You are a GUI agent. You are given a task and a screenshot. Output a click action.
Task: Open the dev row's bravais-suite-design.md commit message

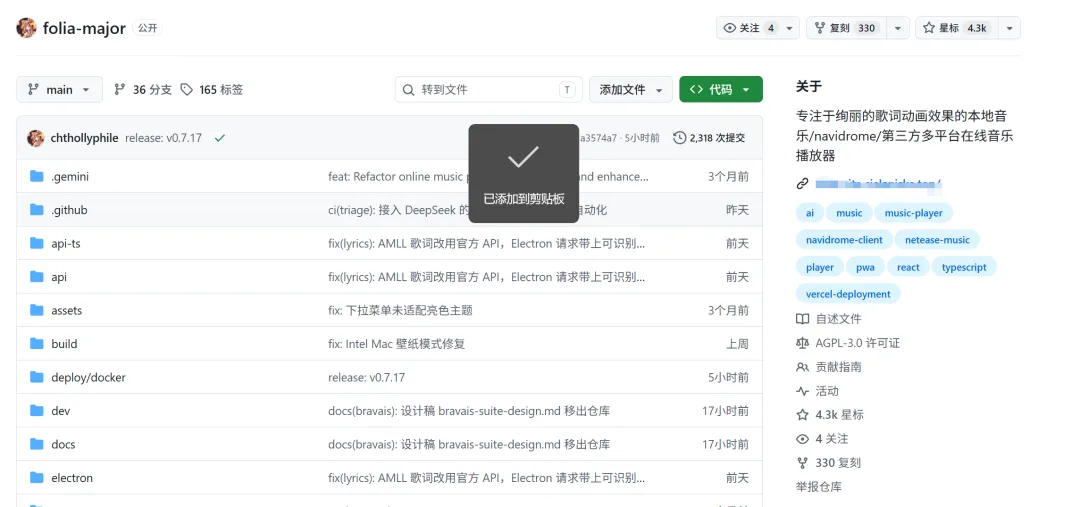click(469, 411)
